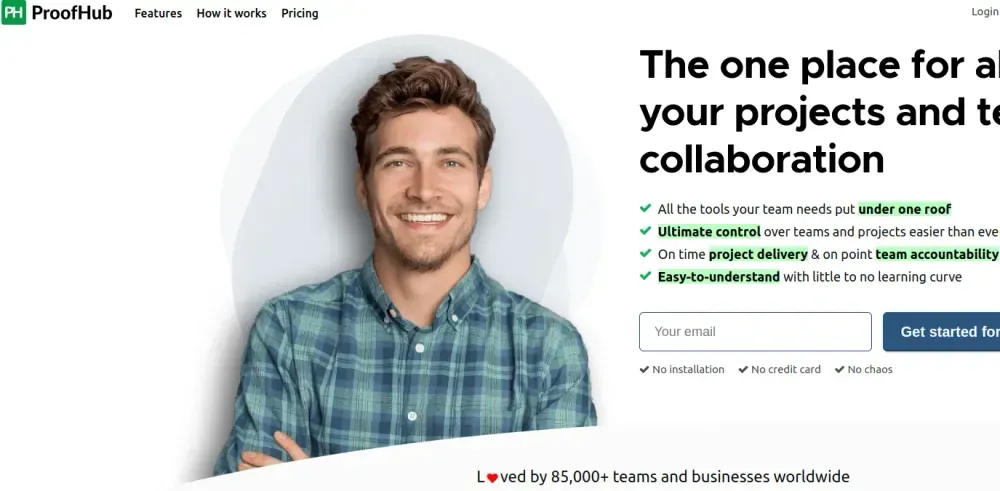
Task: Click the green checkmark beside 'On time'
Action: (x=645, y=253)
